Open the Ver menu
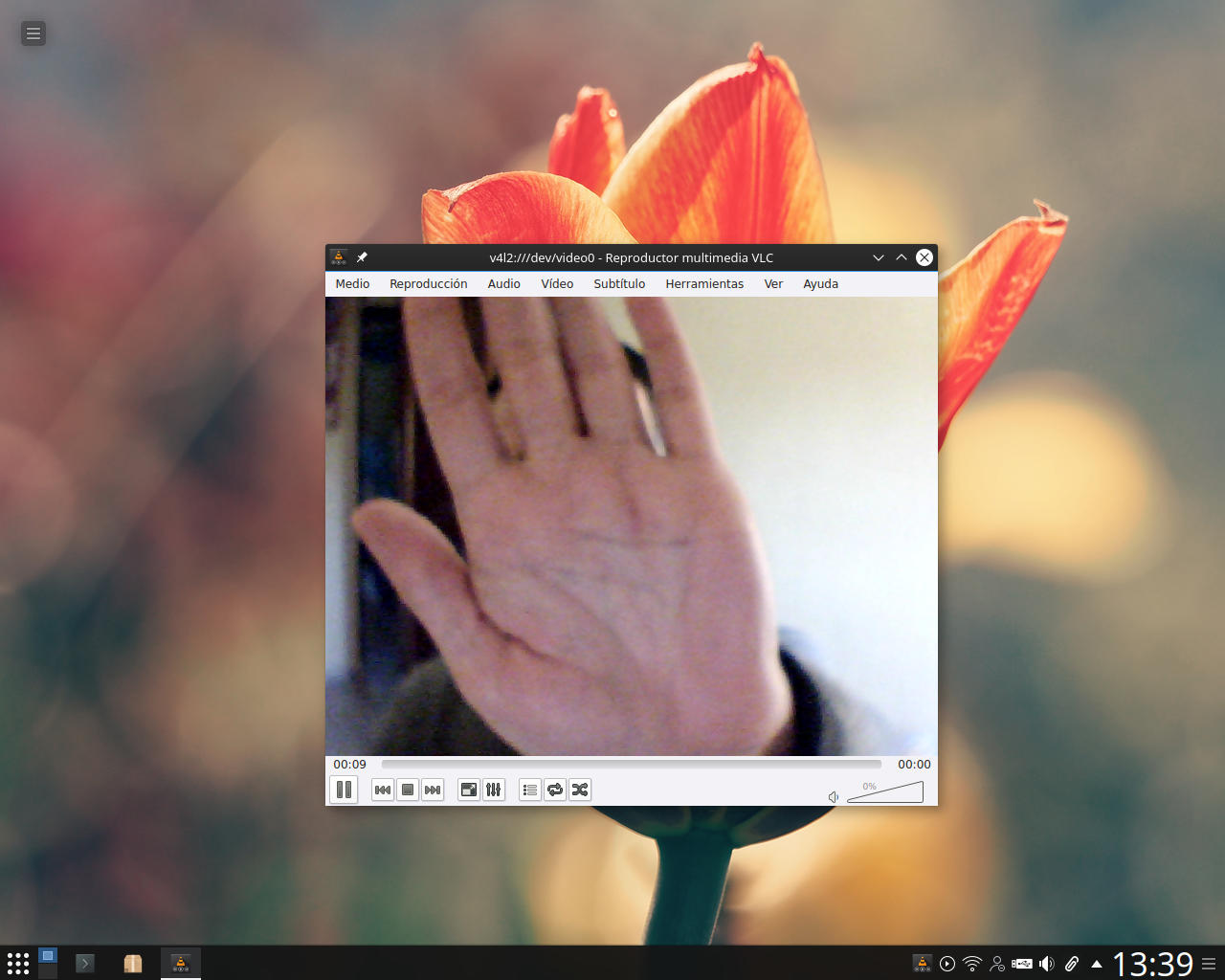 pyautogui.click(x=773, y=284)
